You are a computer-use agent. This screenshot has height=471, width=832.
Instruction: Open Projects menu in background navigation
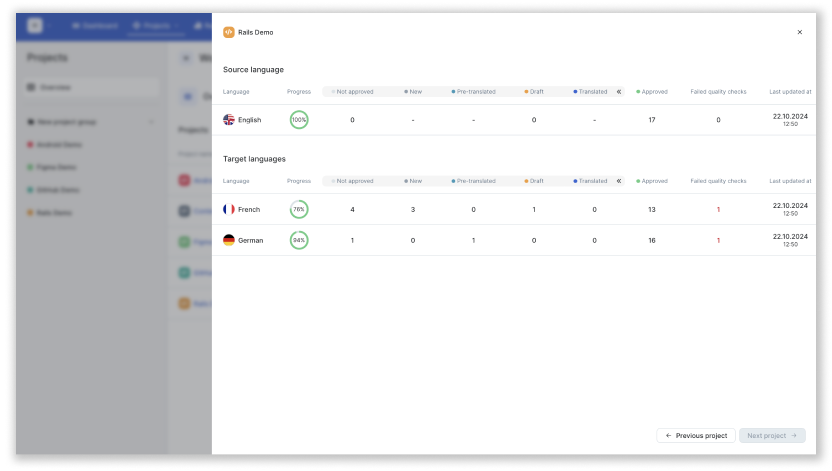[x=156, y=25]
